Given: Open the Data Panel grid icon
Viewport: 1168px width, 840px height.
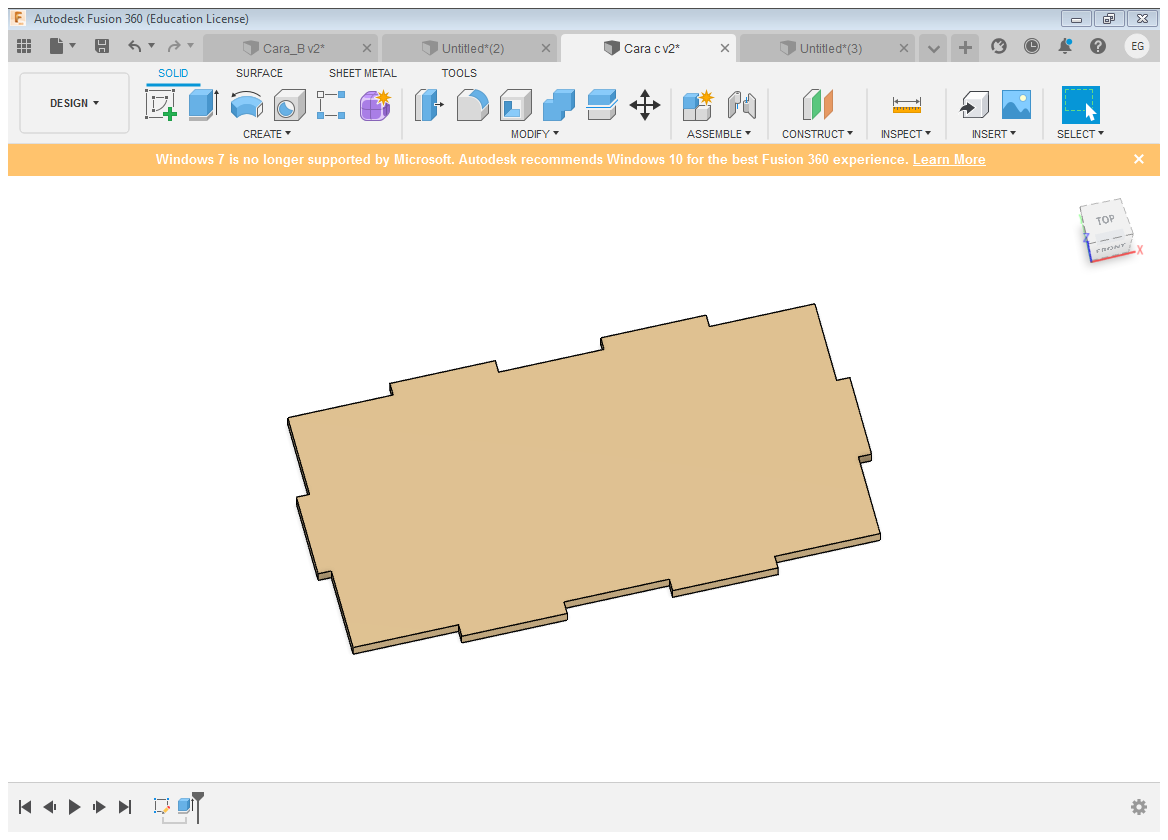Looking at the screenshot, I should [x=24, y=46].
